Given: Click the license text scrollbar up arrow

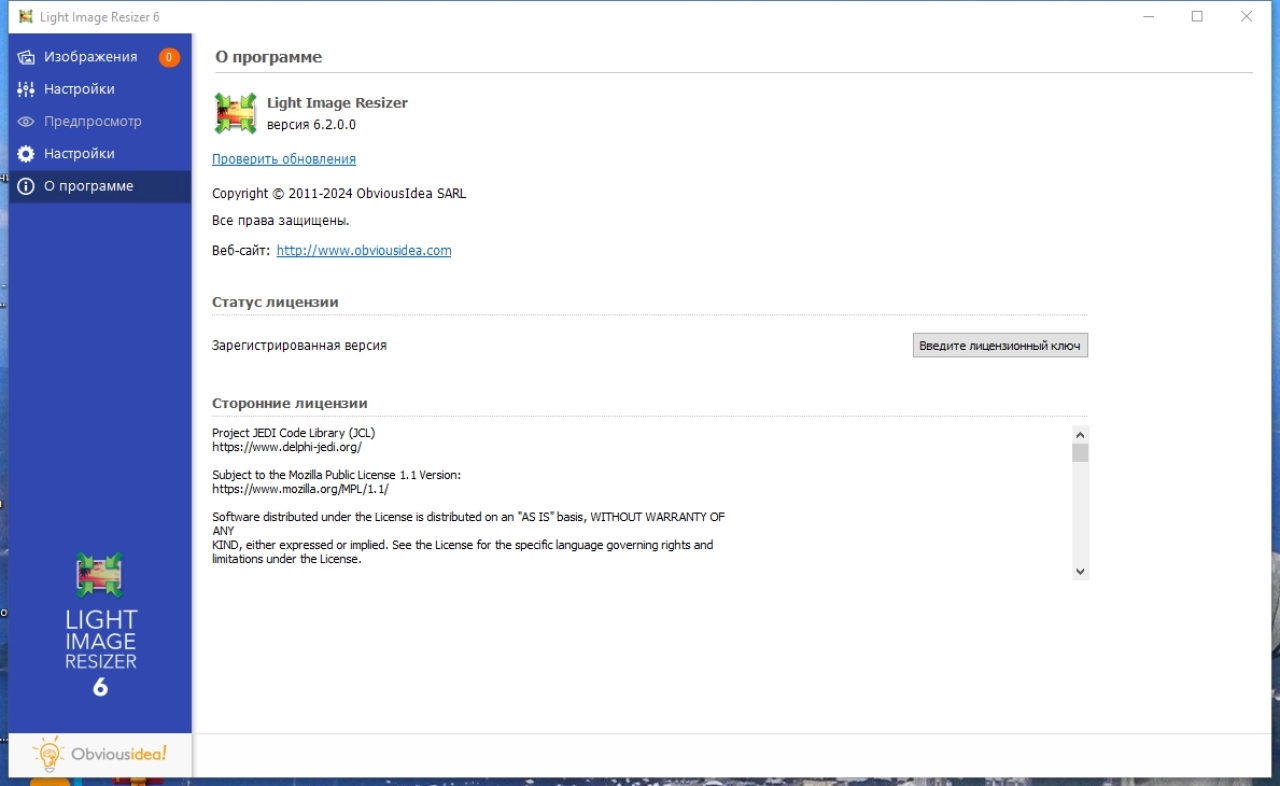Looking at the screenshot, I should point(1080,435).
